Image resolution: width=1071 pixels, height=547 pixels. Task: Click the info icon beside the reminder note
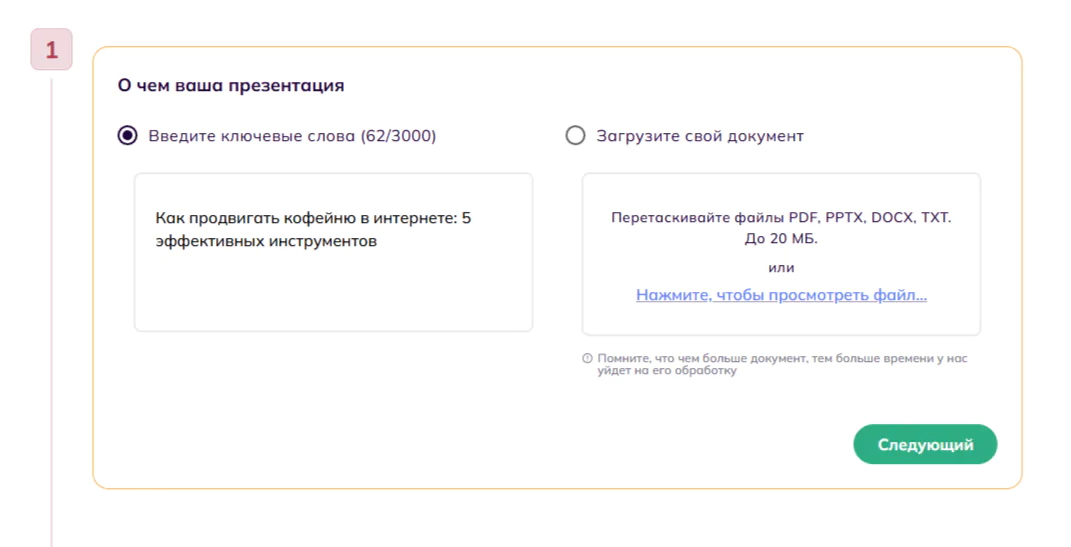pyautogui.click(x=587, y=358)
